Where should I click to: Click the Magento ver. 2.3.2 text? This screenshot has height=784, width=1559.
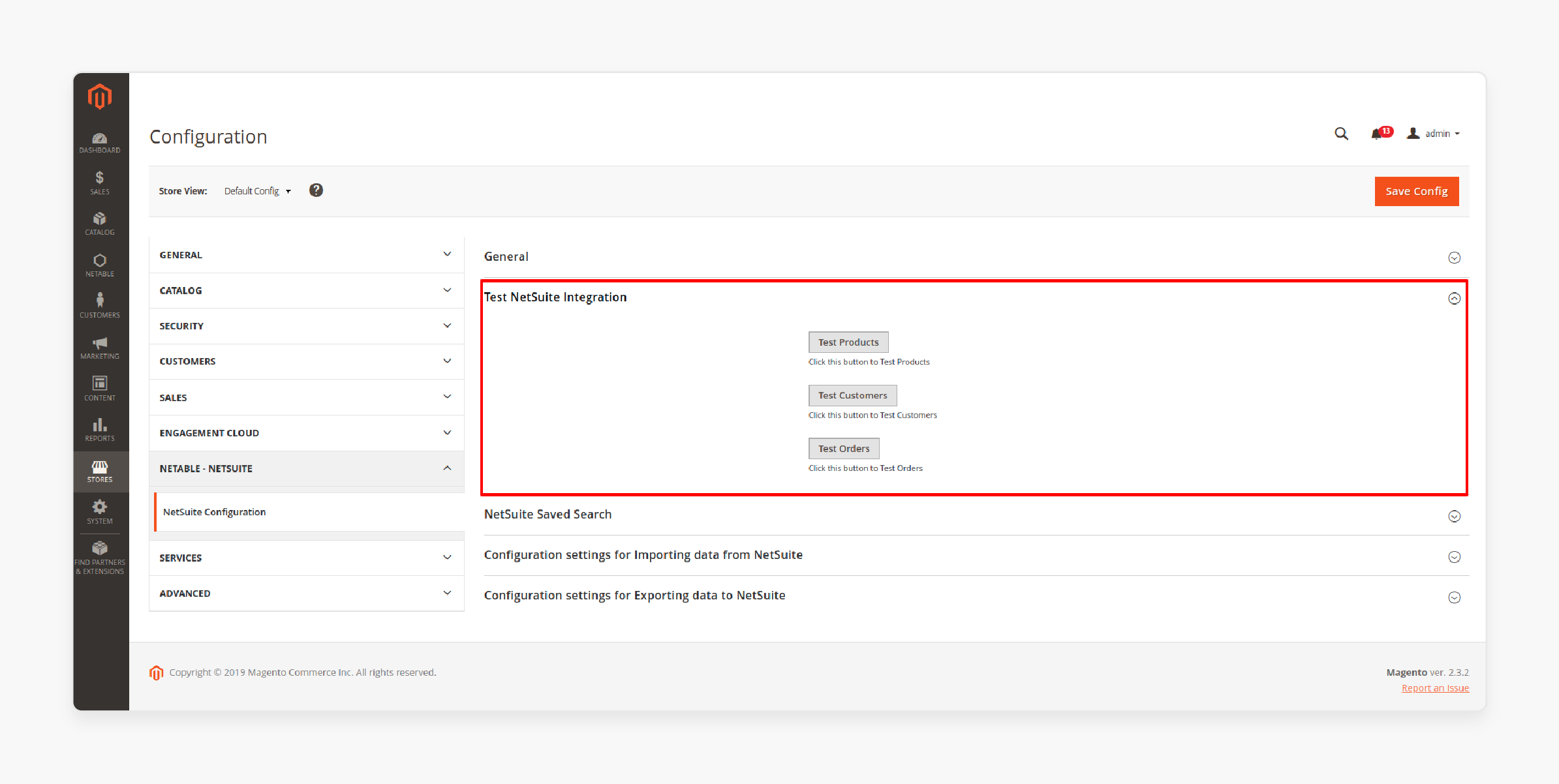click(x=1427, y=672)
